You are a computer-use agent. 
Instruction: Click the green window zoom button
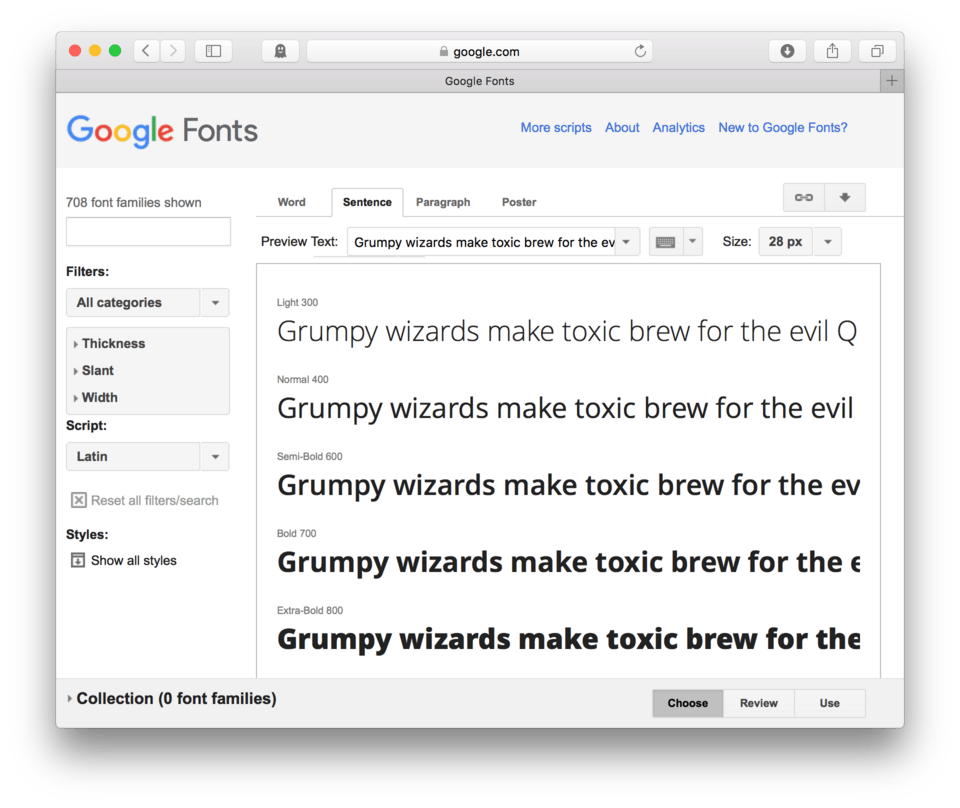point(114,51)
